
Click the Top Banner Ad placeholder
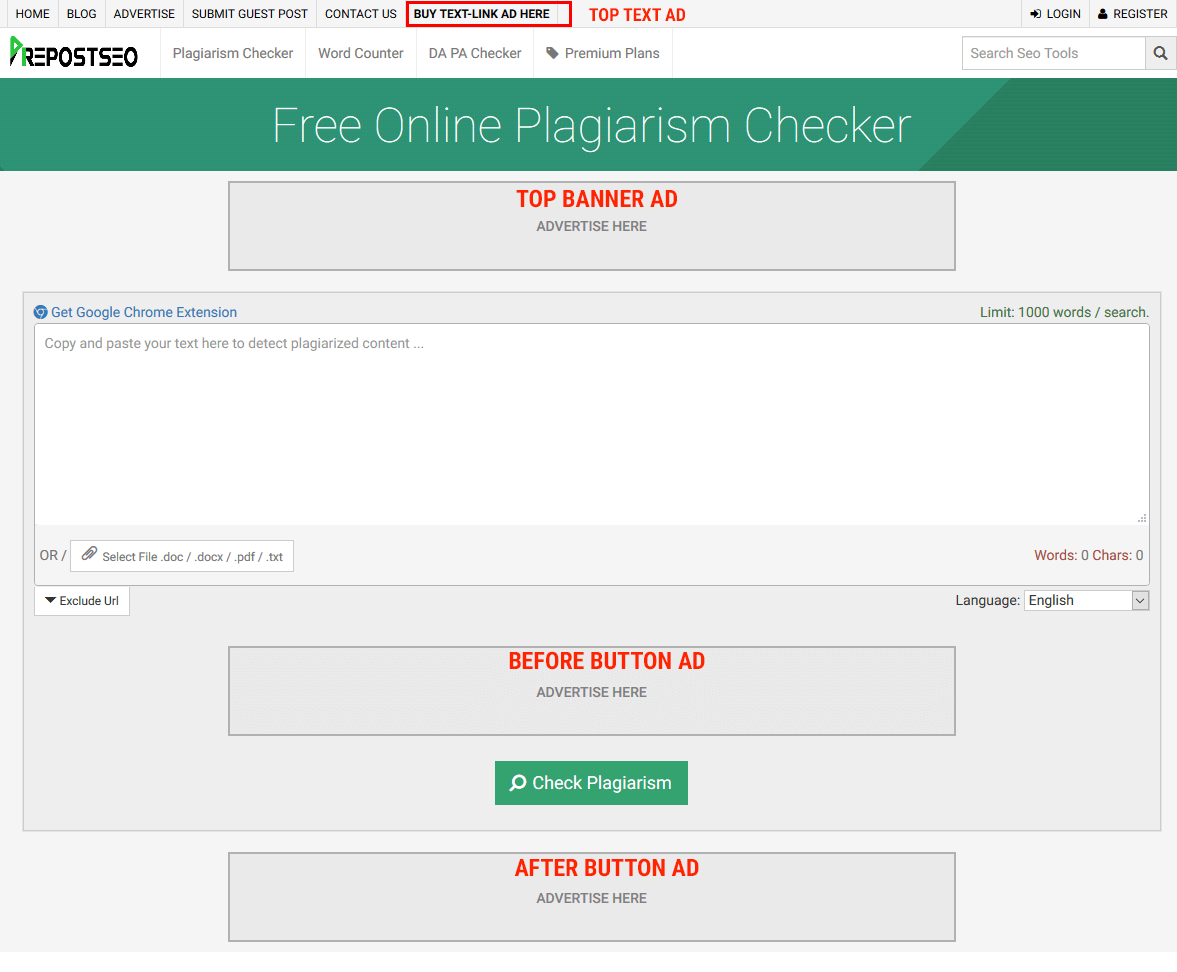[591, 226]
